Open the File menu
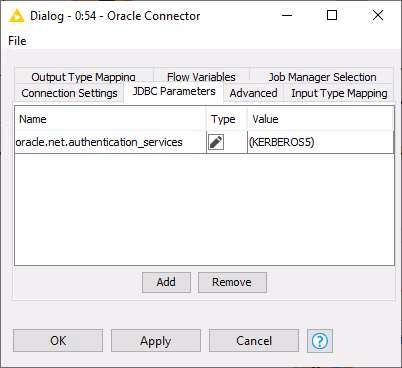The image size is (402, 368). pos(17,41)
